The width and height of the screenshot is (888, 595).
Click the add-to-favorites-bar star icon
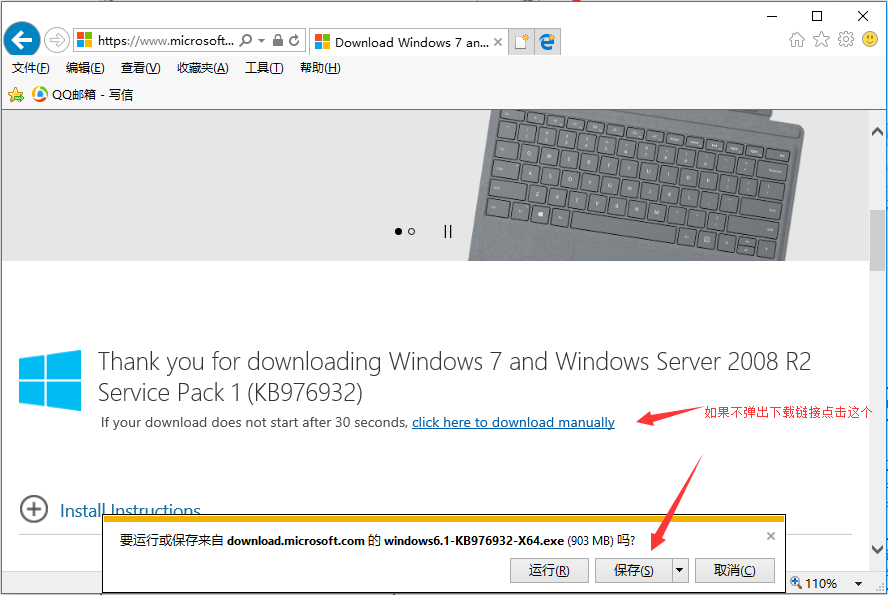point(15,95)
